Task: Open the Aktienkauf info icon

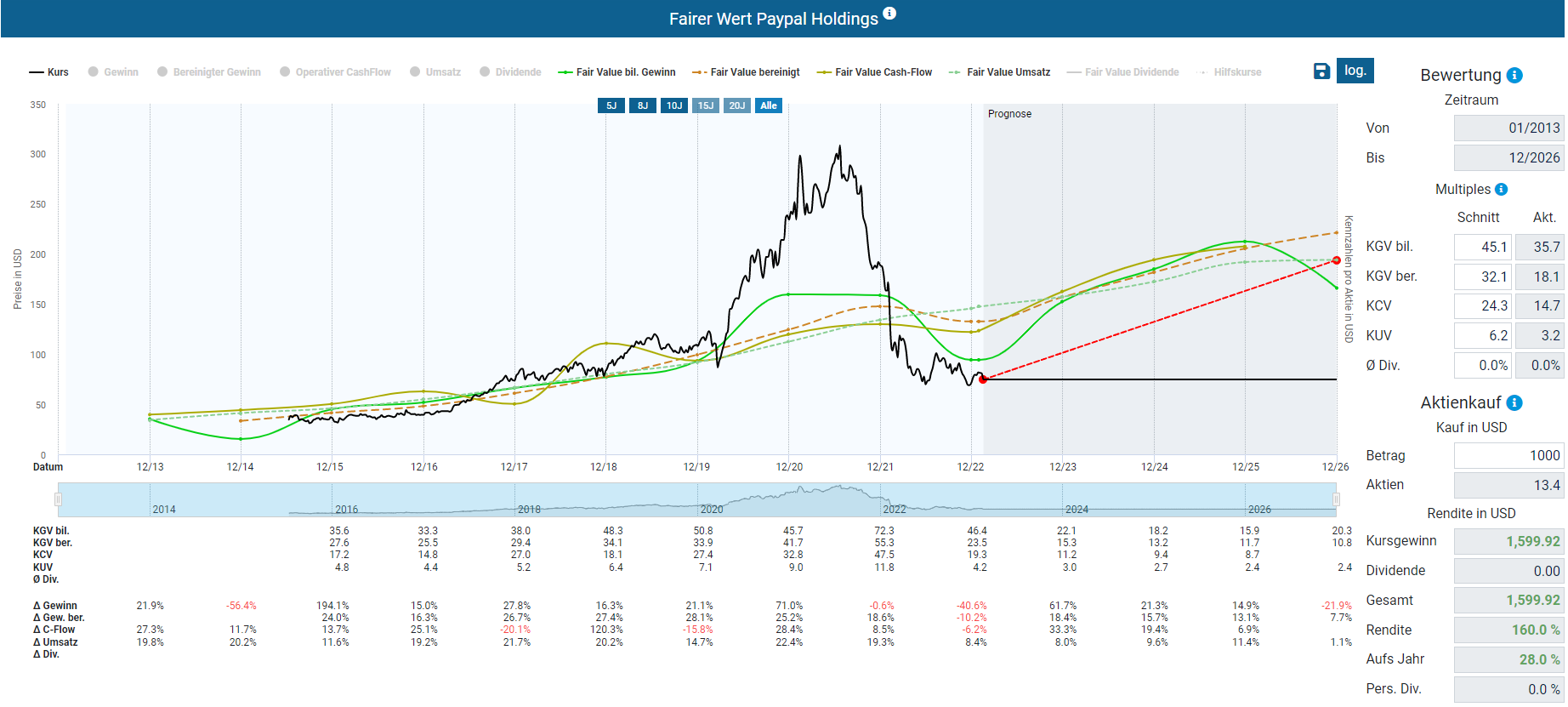Action: [1514, 403]
